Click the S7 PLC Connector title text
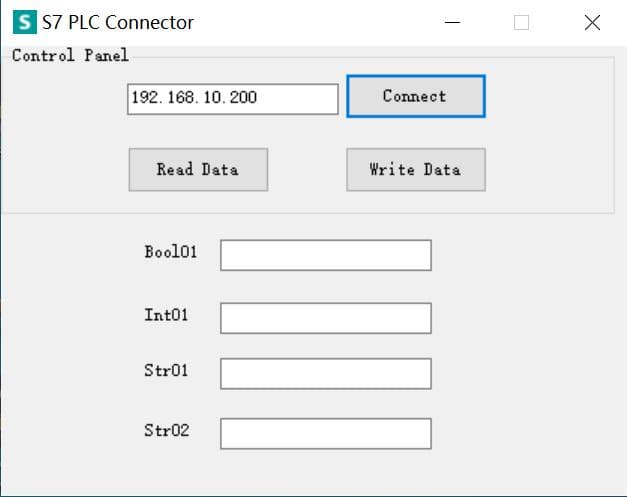 coord(118,22)
